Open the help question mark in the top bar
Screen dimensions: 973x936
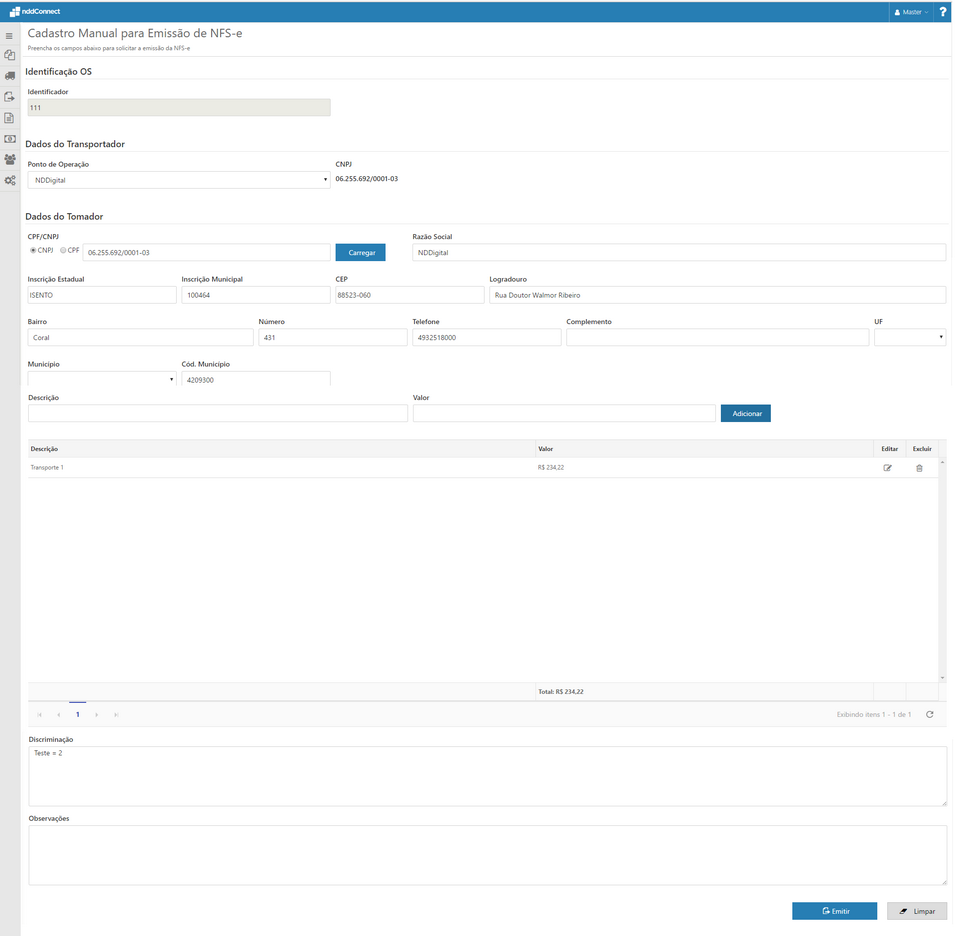point(941,11)
